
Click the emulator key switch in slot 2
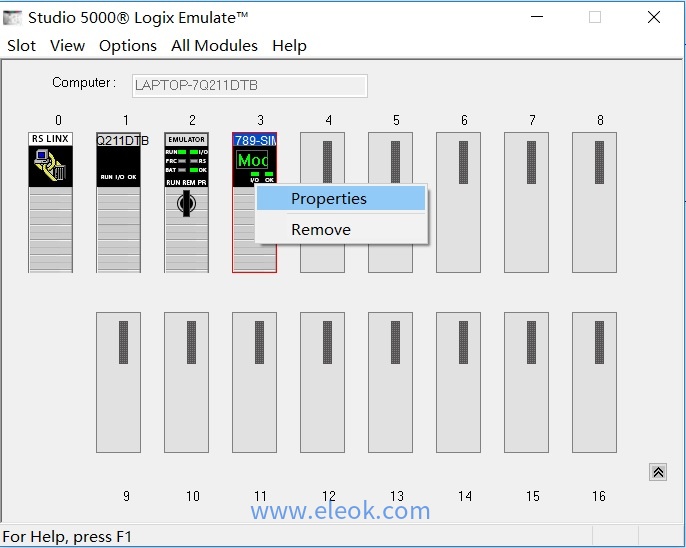click(x=186, y=203)
